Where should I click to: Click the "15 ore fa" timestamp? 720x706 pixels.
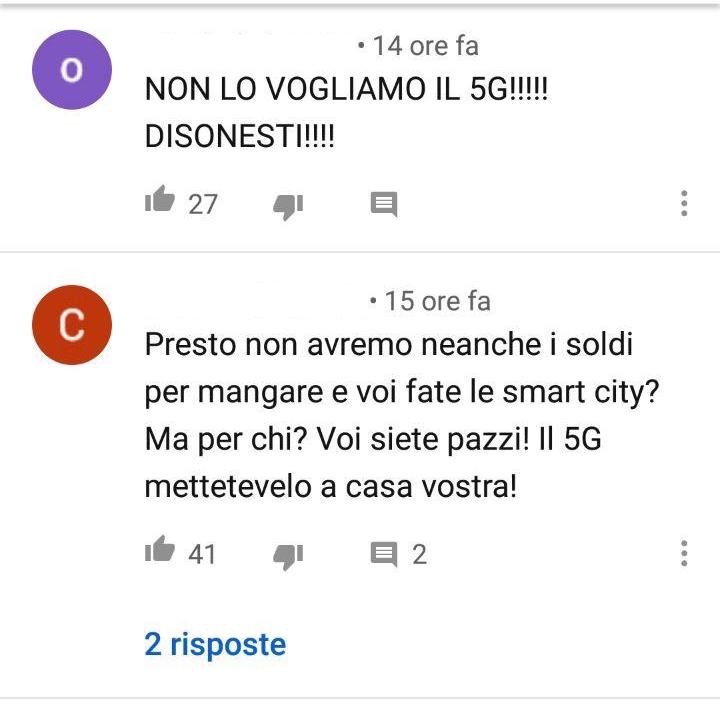point(437,301)
